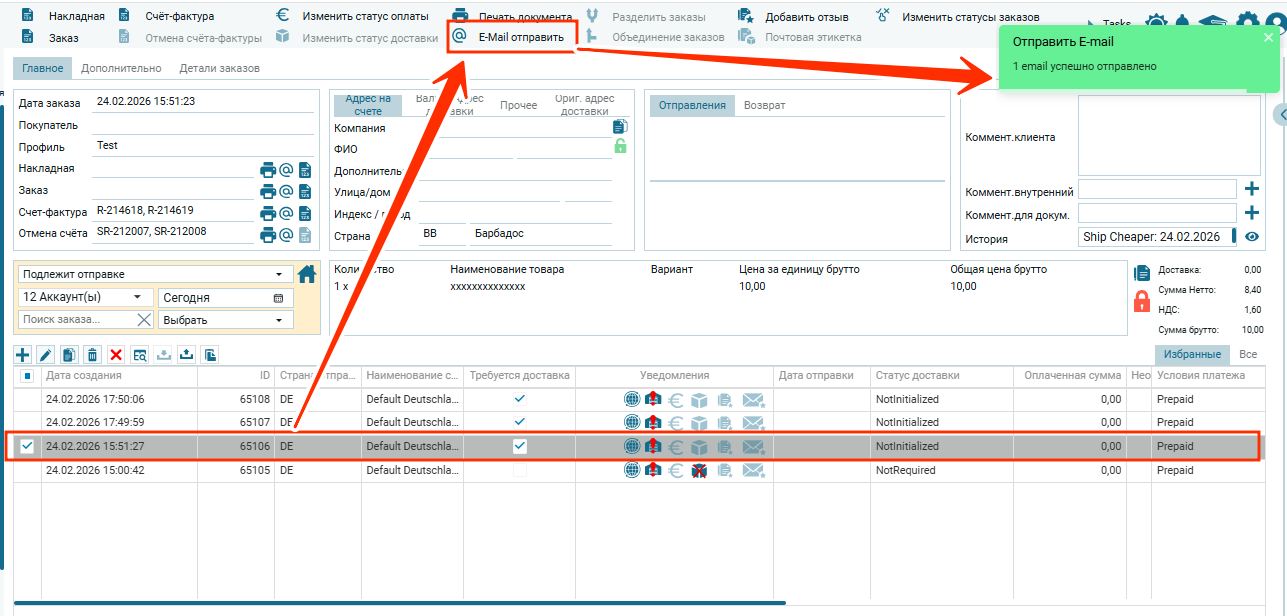Image resolution: width=1287 pixels, height=616 pixels.
Task: Click the 'Поиск заказа...' search field
Action: point(76,320)
